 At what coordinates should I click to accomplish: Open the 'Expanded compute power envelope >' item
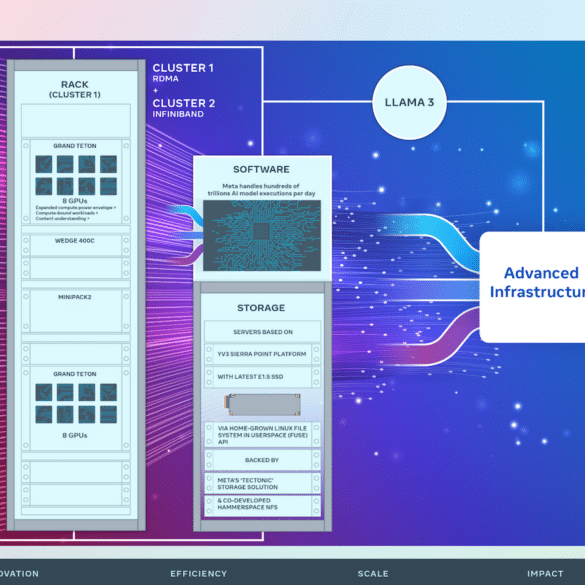click(76, 207)
